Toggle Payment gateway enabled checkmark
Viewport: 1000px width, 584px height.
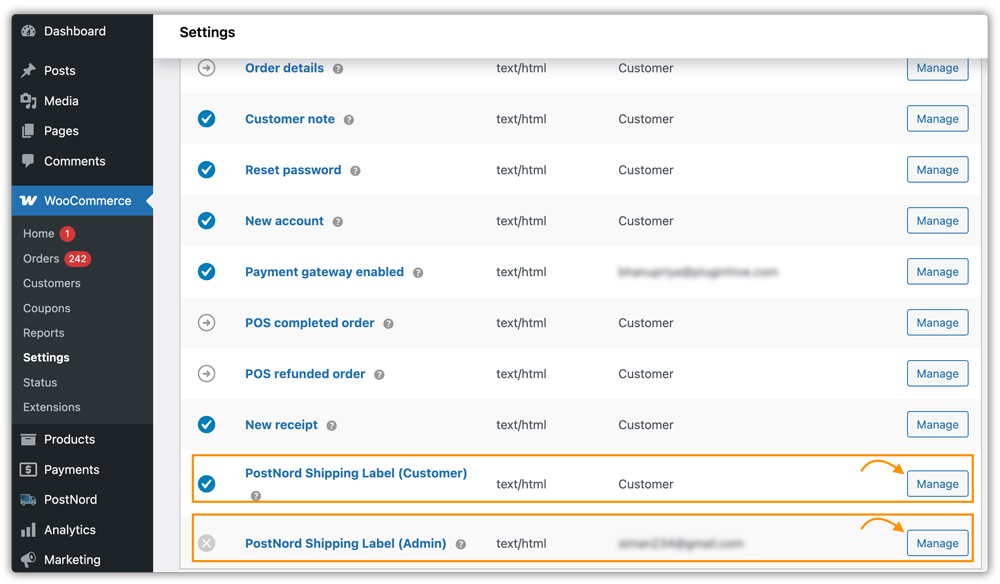click(x=206, y=272)
